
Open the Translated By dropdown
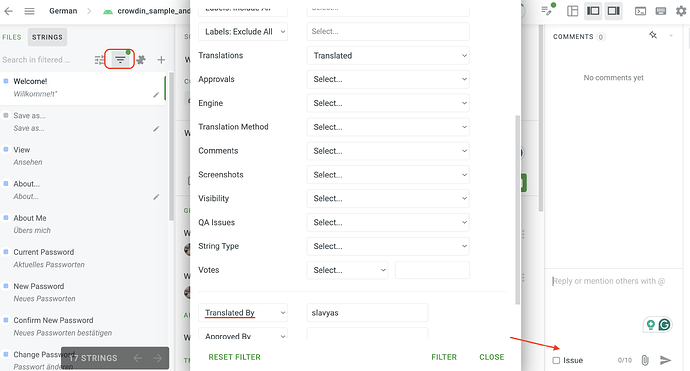(243, 313)
